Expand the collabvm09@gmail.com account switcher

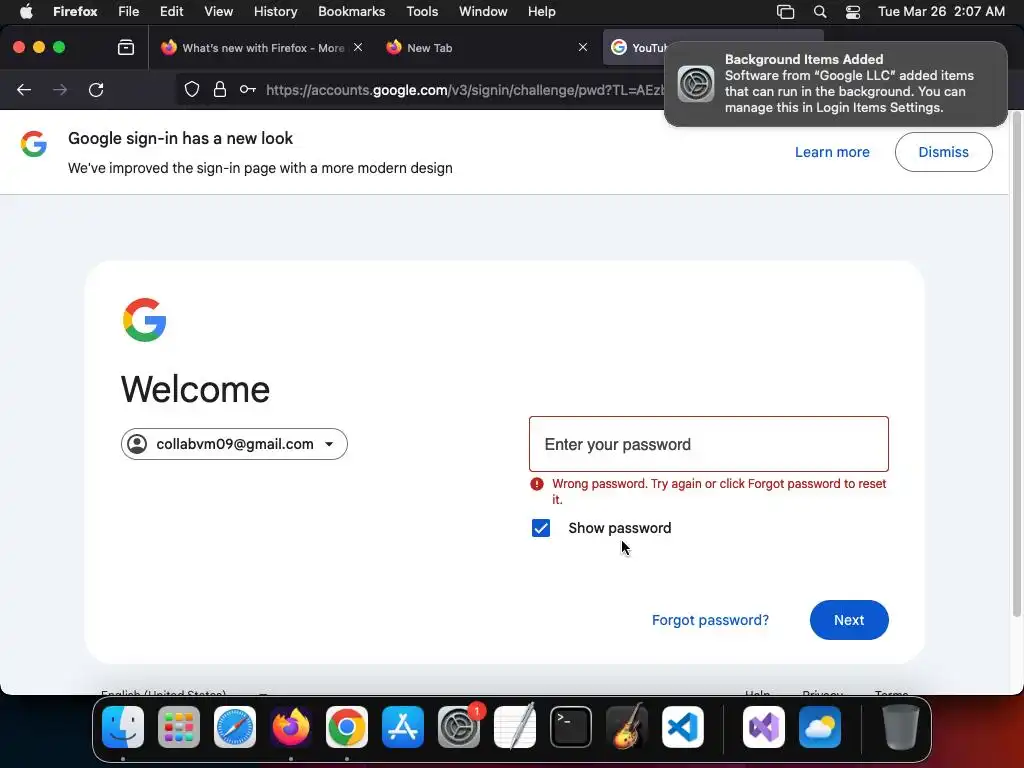pos(234,444)
